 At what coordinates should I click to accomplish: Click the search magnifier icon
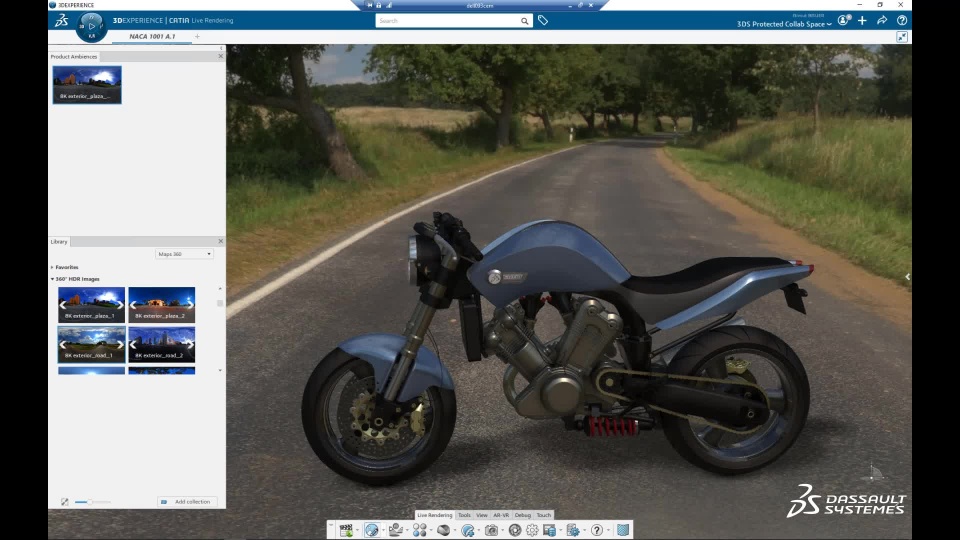[x=525, y=21]
